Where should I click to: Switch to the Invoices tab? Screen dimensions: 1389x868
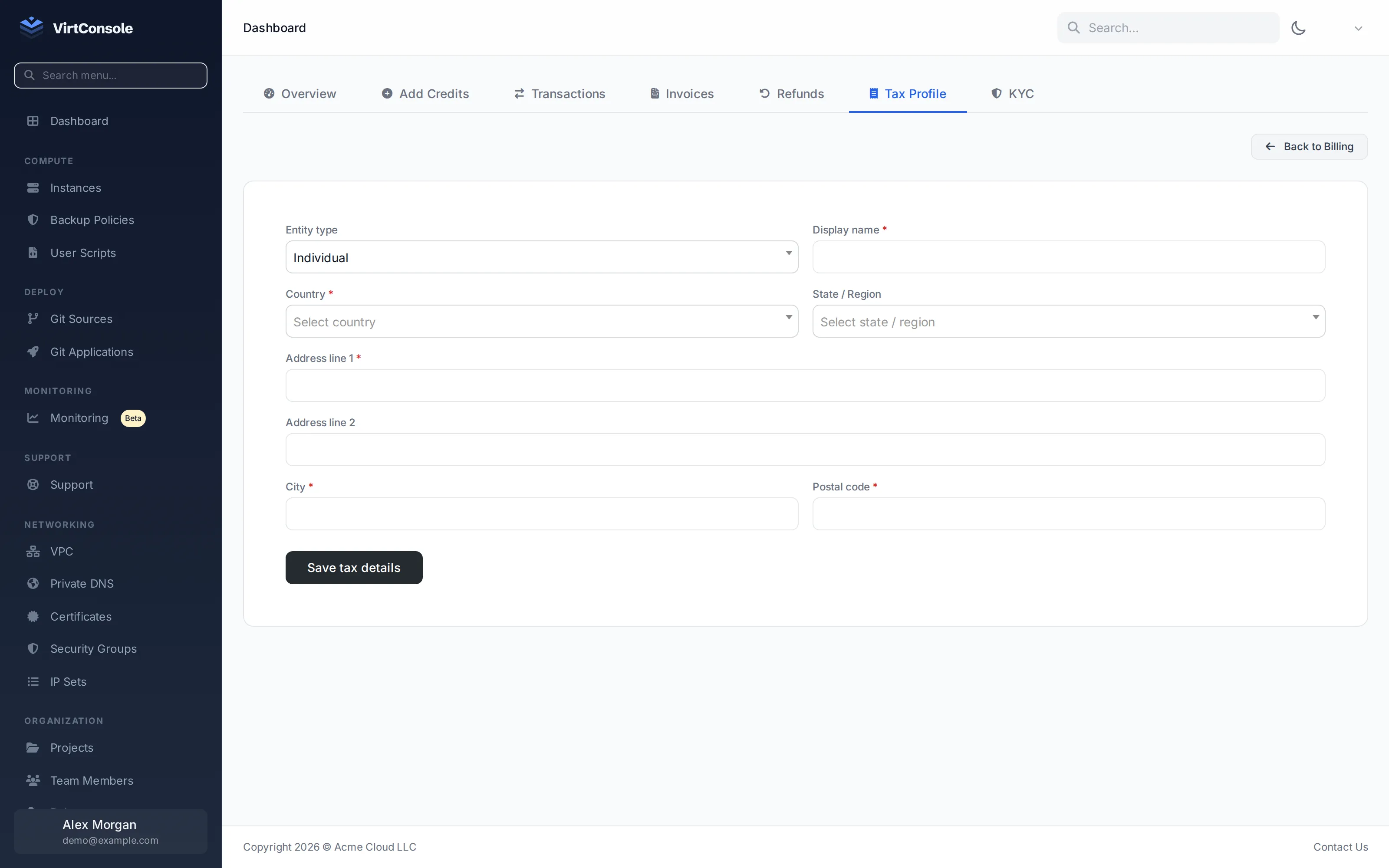[x=682, y=94]
